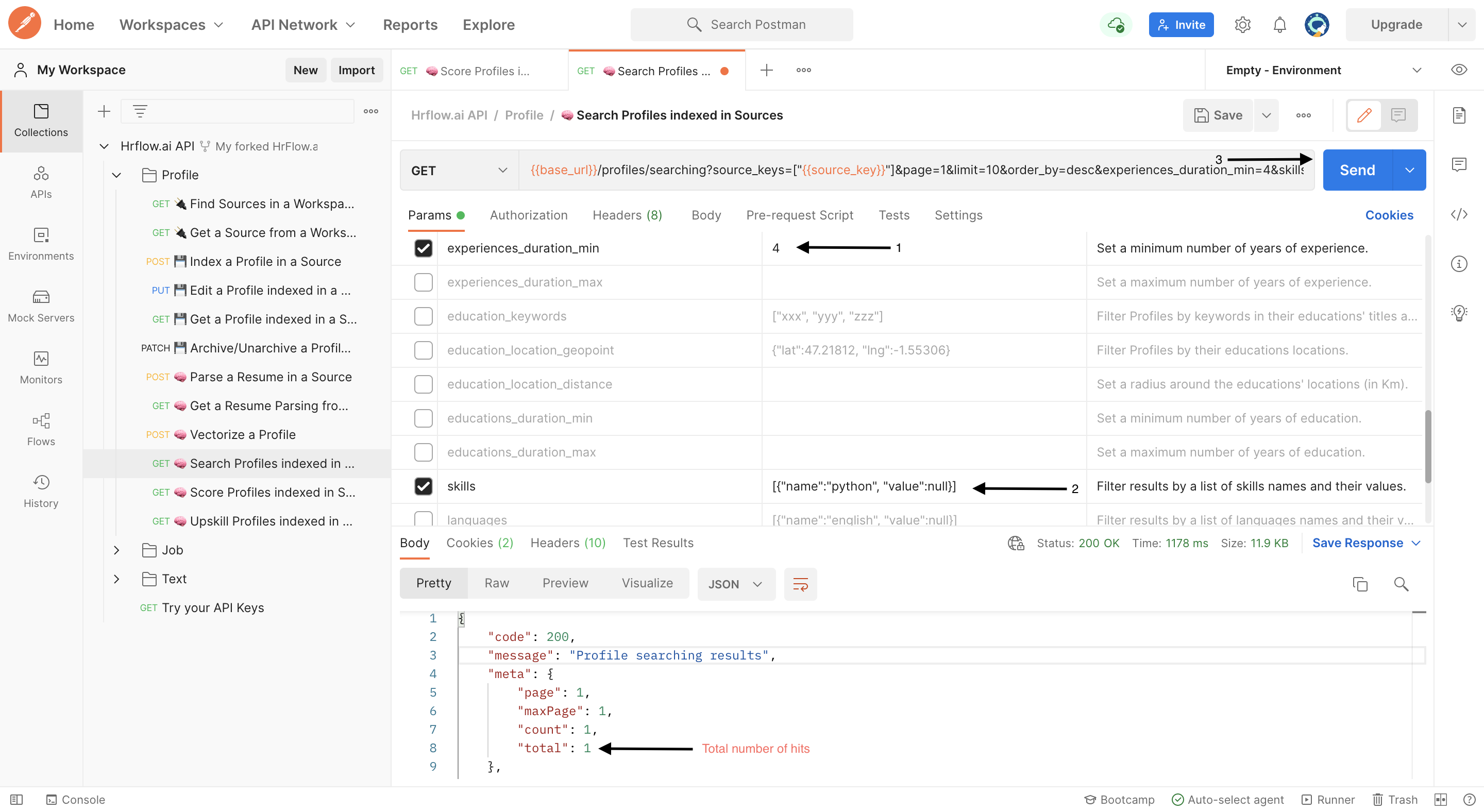Uncheck the skills parameter
This screenshot has height=812, width=1484.
click(x=424, y=486)
